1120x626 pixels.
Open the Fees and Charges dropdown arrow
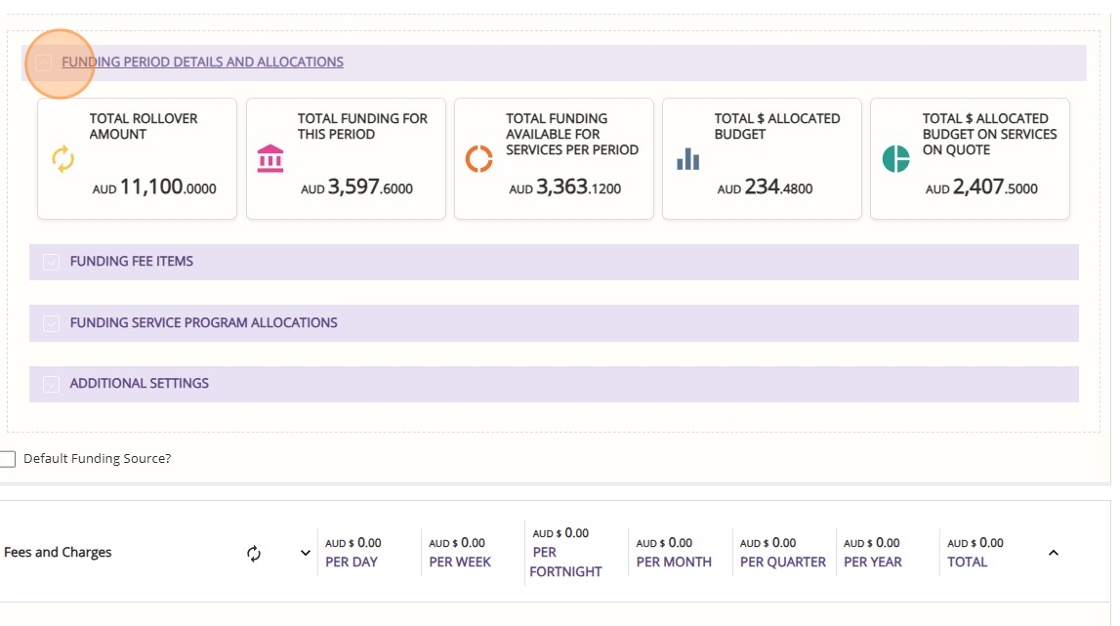305,553
